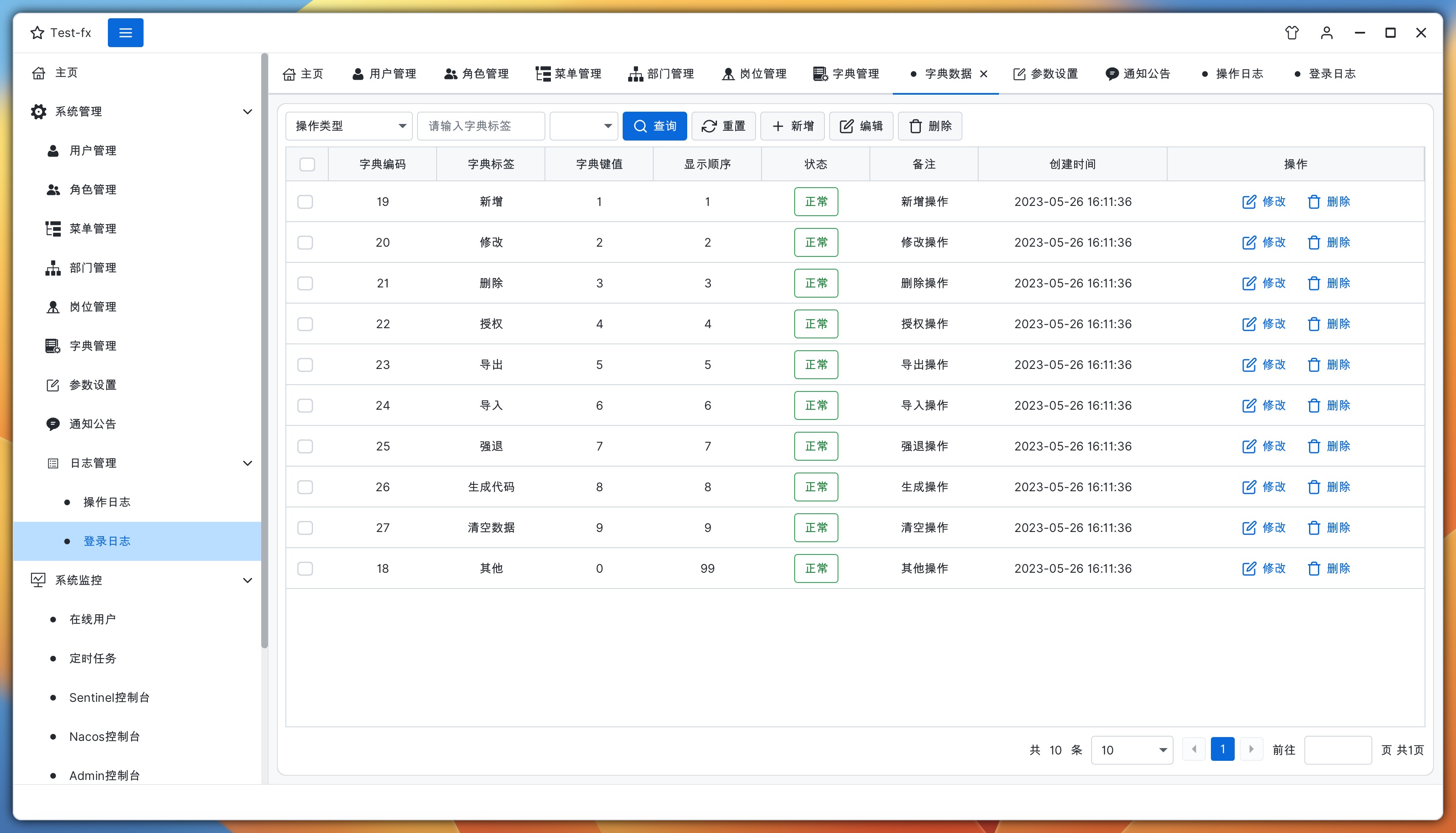Check the checkbox for row 22 授权

click(305, 324)
